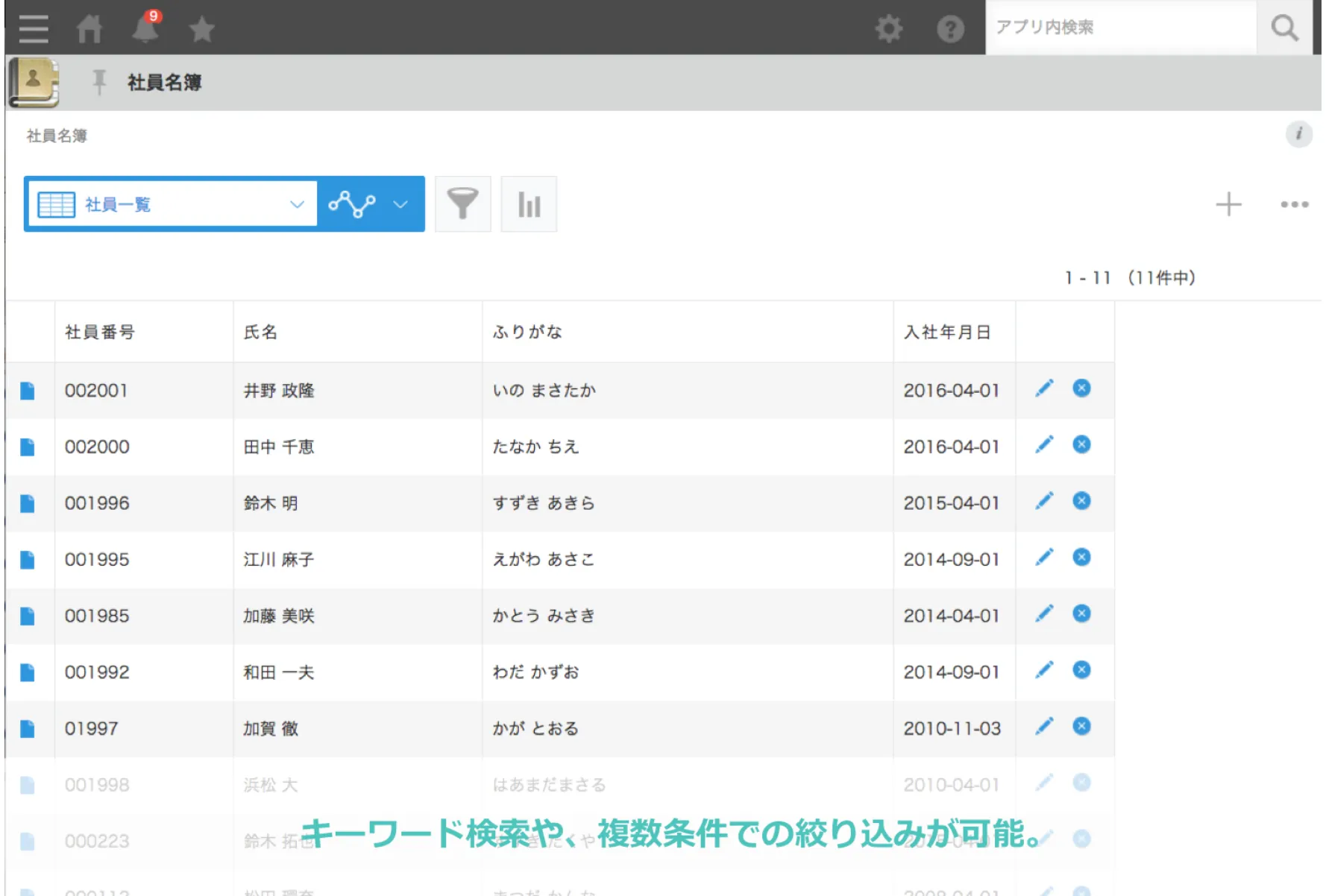Go to the home portal icon
Screen dimensions: 1326x896
pos(89,29)
